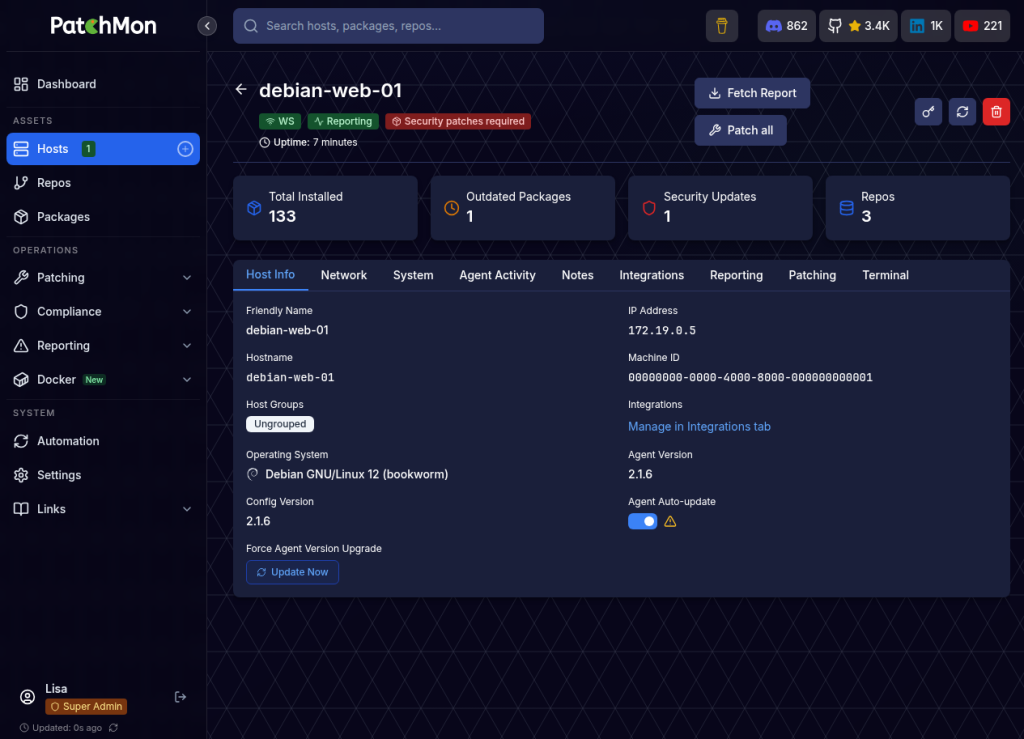Click the Super Admin role badge
Image resolution: width=1024 pixels, height=739 pixels.
tap(86, 706)
